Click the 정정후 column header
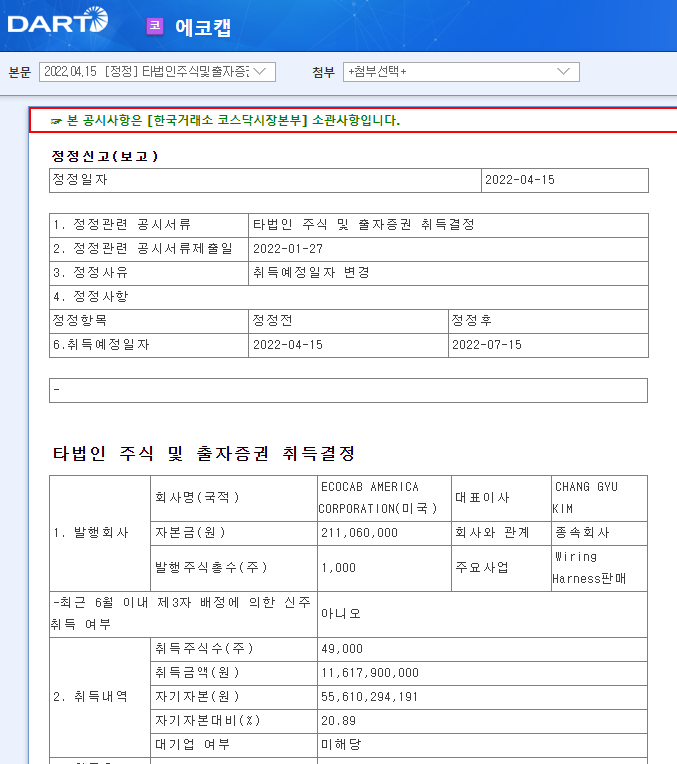This screenshot has height=764, width=677. (472, 320)
